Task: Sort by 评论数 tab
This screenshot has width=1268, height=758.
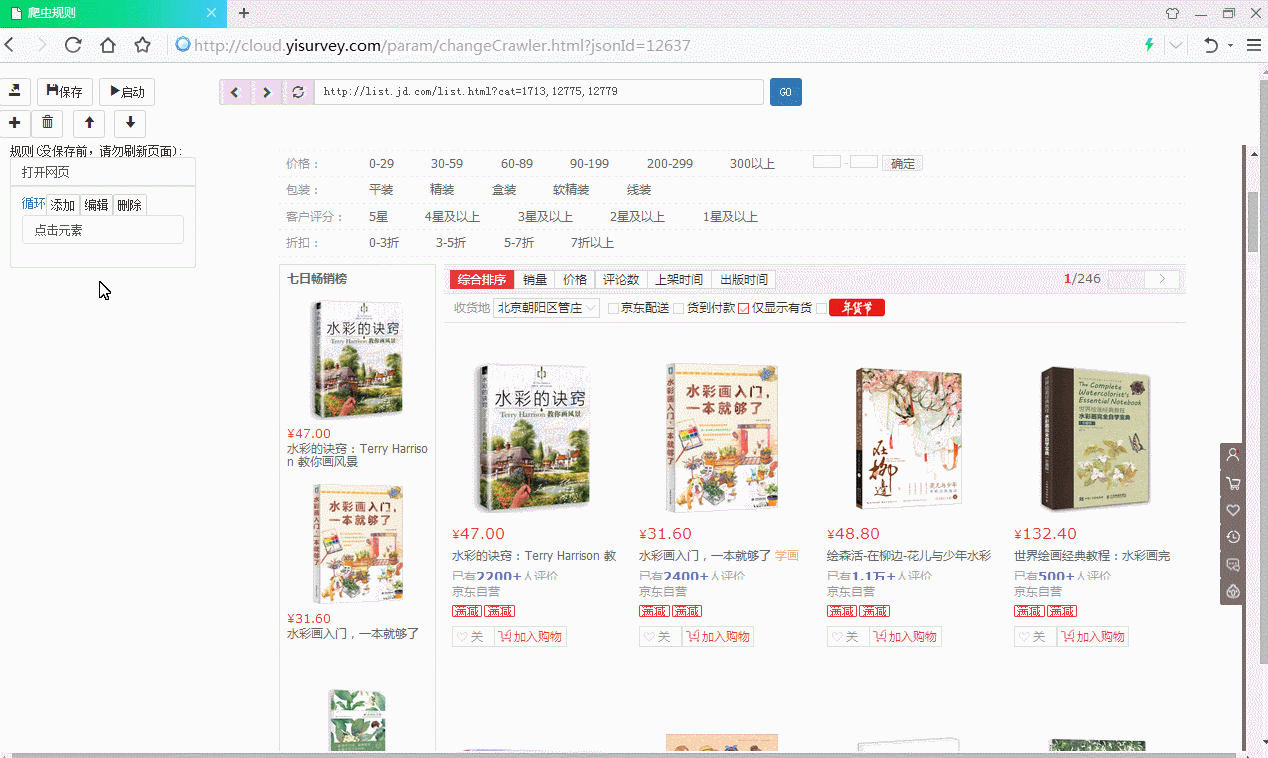Action: [621, 280]
